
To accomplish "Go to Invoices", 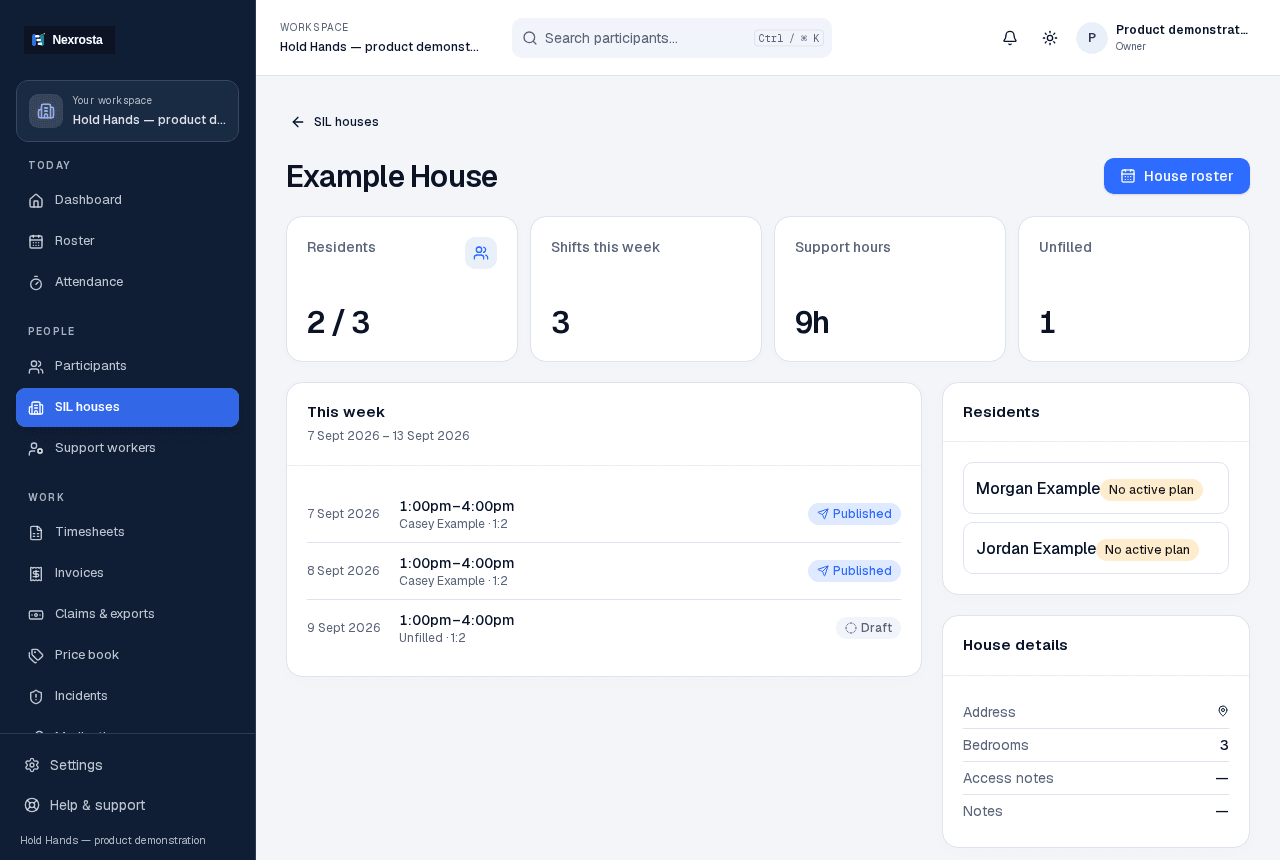I will (127, 573).
